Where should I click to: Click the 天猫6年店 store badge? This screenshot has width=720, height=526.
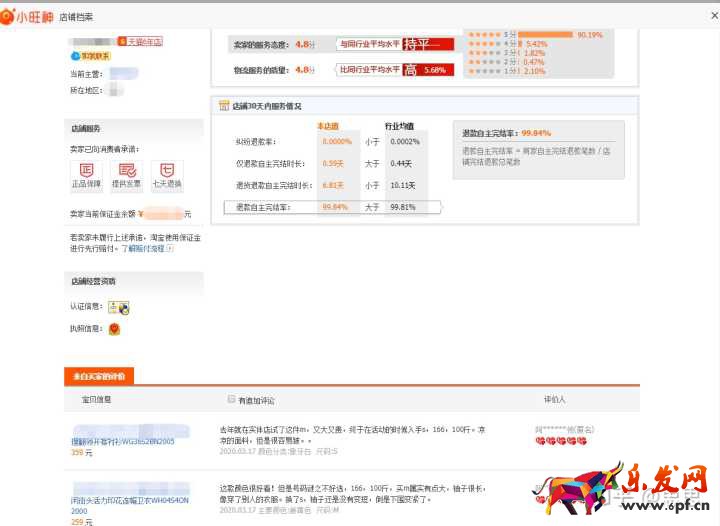(139, 42)
